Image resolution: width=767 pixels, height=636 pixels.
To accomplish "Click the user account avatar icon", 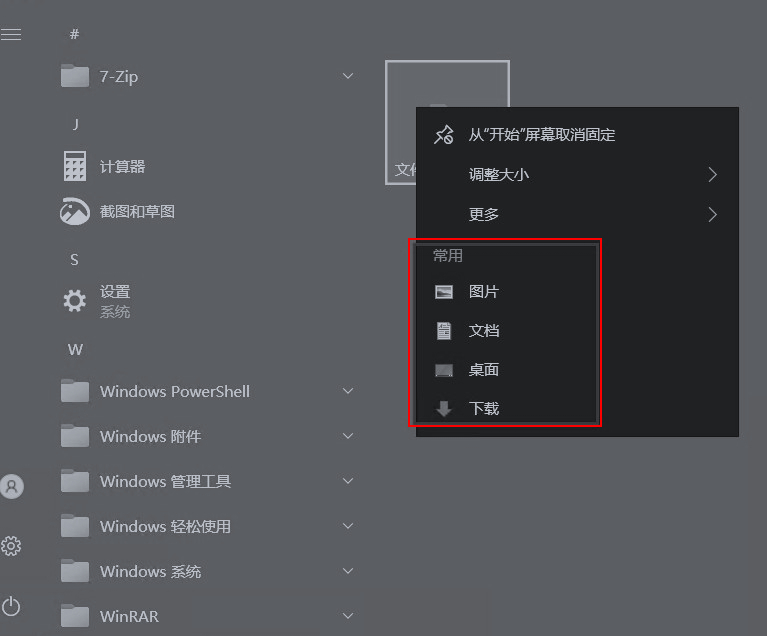I will coord(12,486).
